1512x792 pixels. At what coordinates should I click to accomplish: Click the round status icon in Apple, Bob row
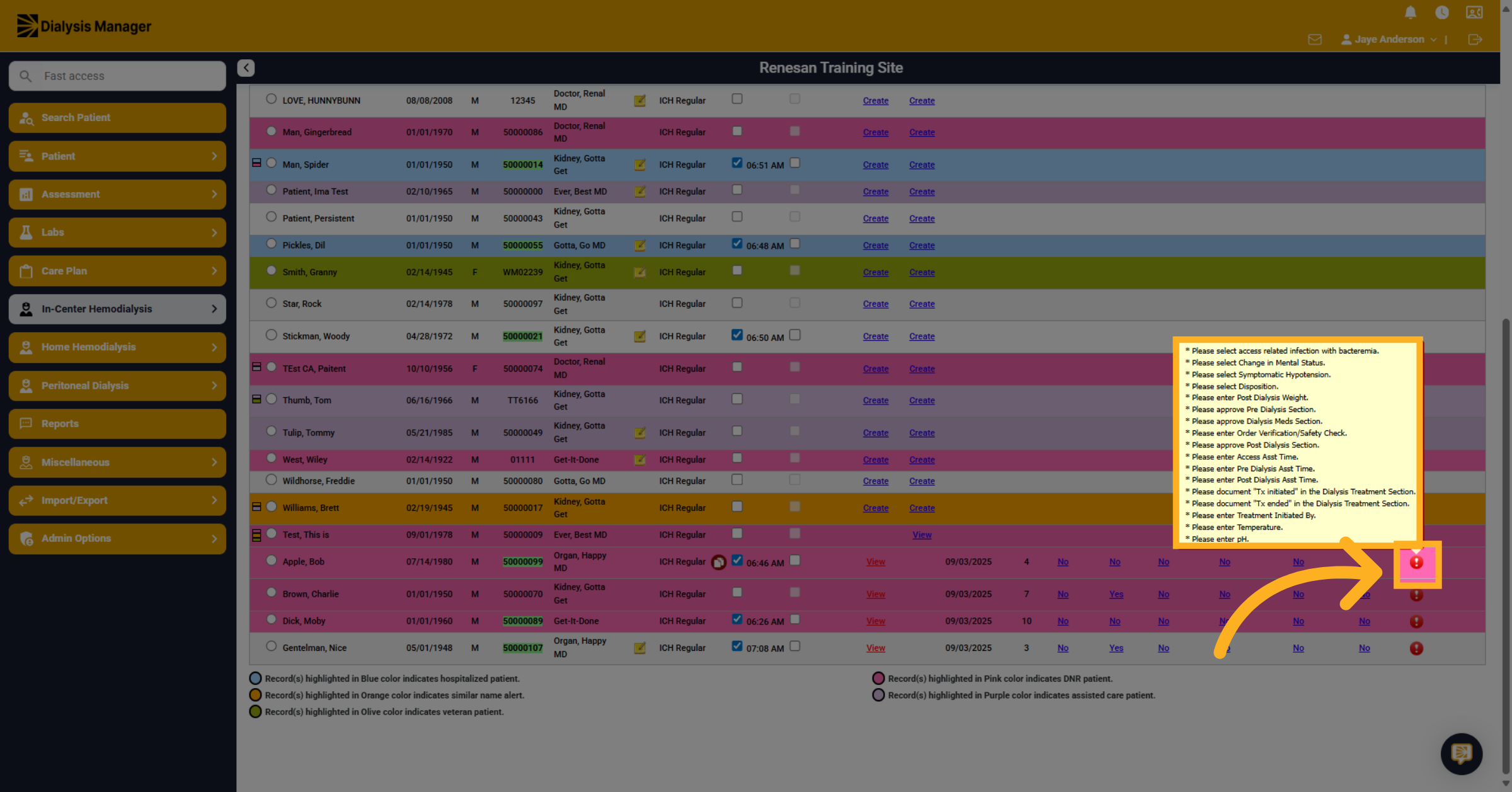tap(719, 562)
